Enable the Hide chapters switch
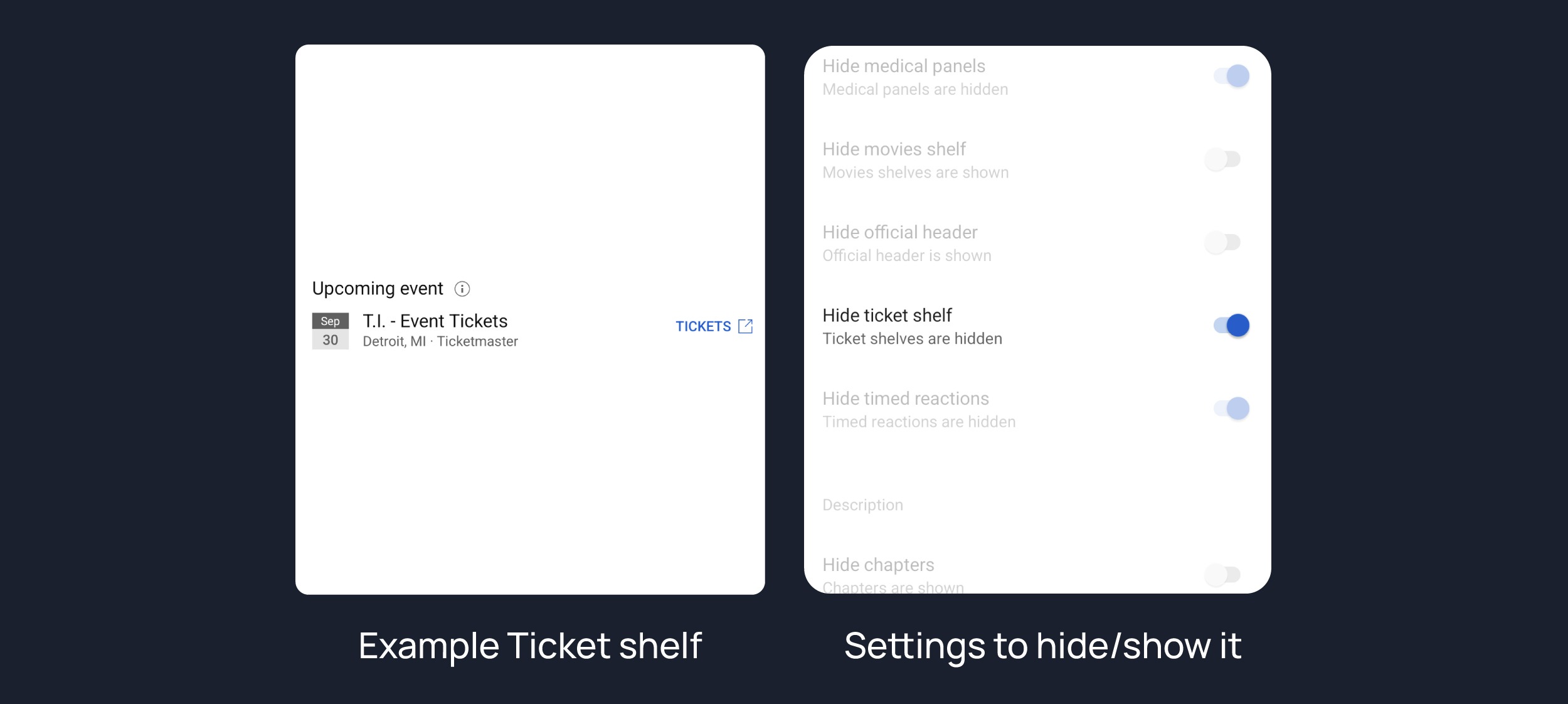 coord(1222,574)
